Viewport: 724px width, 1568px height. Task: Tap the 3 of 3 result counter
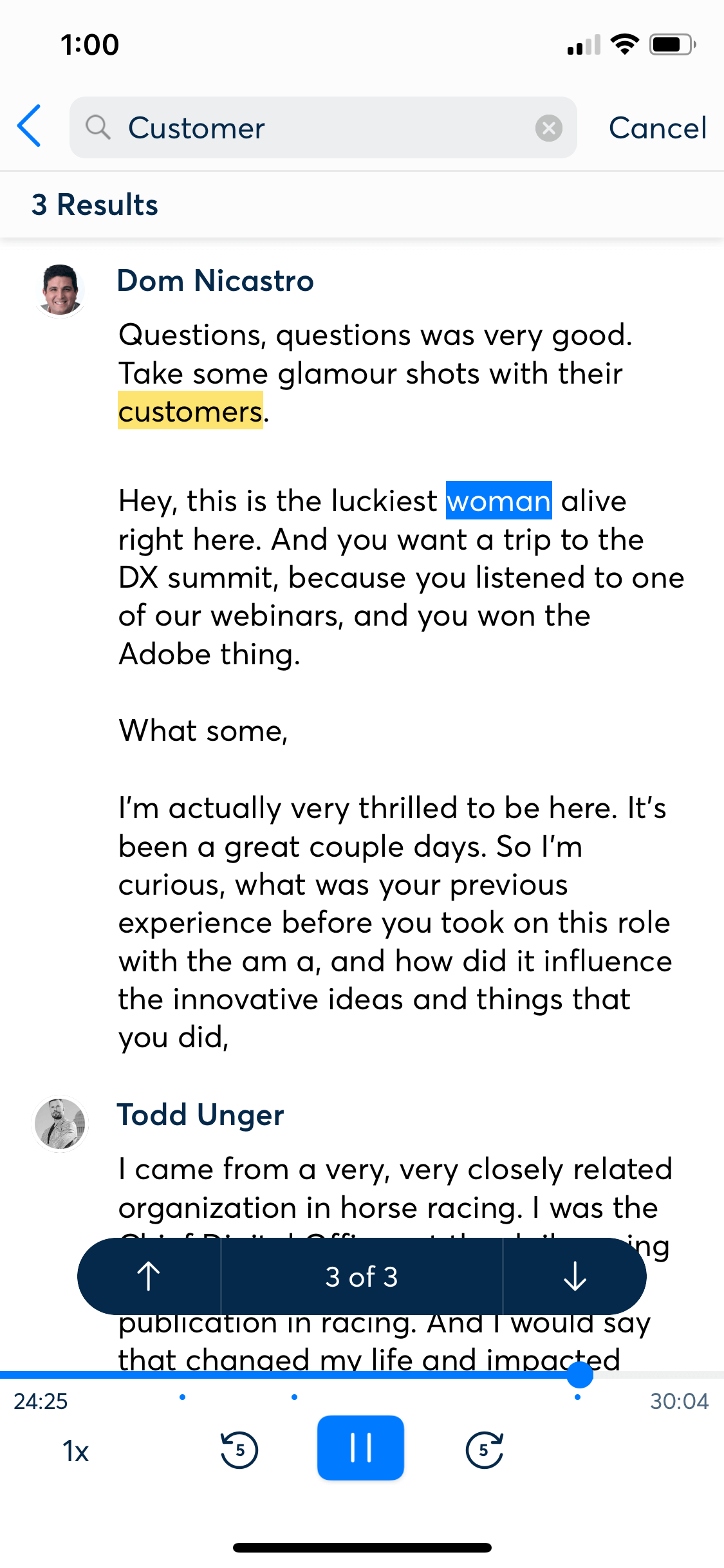point(362,1276)
